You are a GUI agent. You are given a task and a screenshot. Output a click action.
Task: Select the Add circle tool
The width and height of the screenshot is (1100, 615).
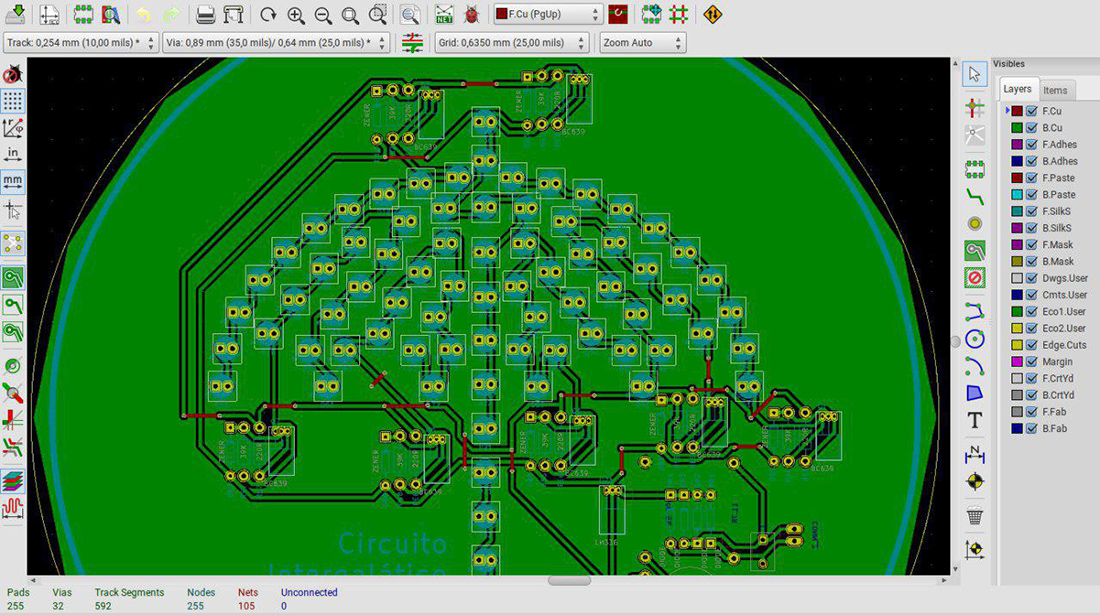pos(974,339)
